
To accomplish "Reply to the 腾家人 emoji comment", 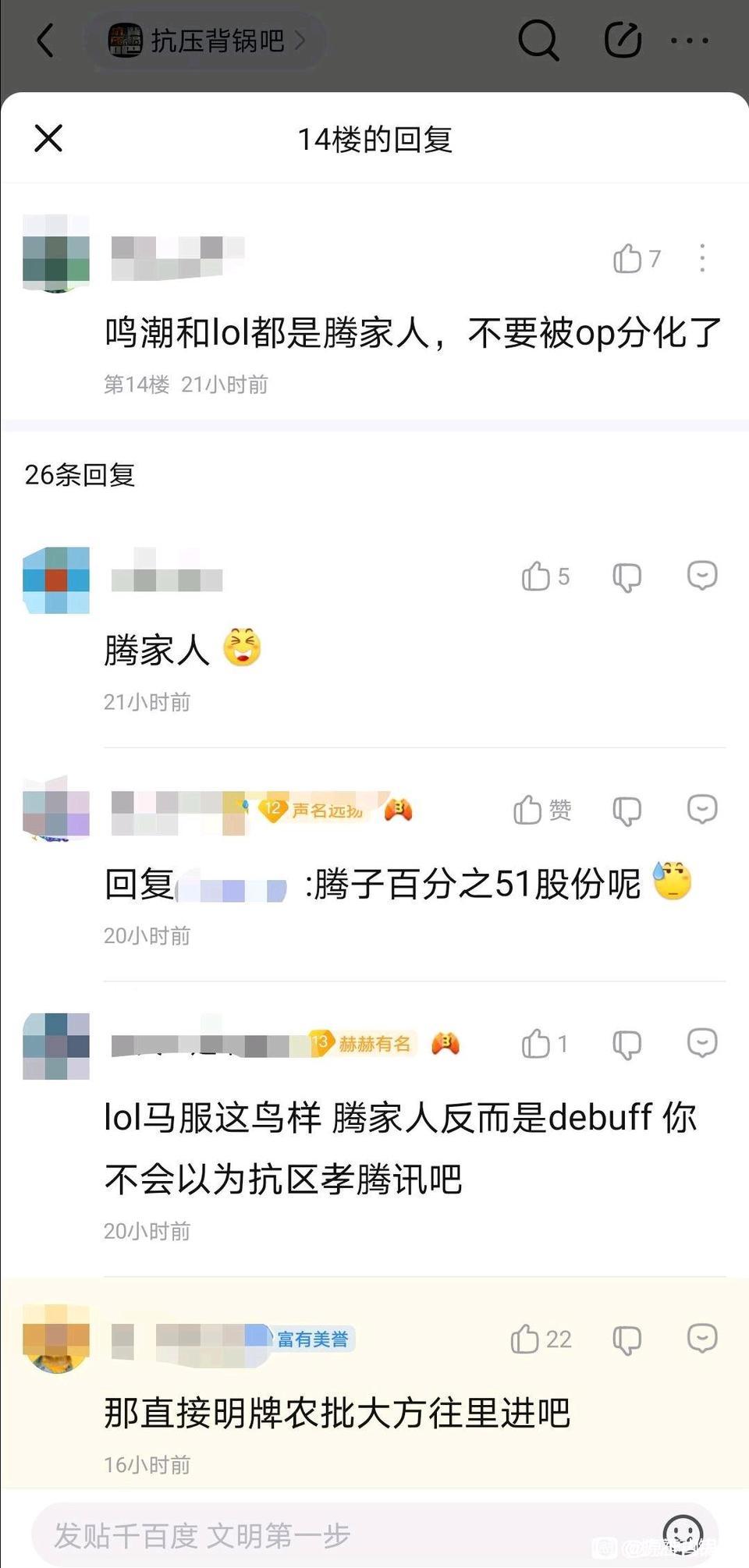I will pos(702,576).
